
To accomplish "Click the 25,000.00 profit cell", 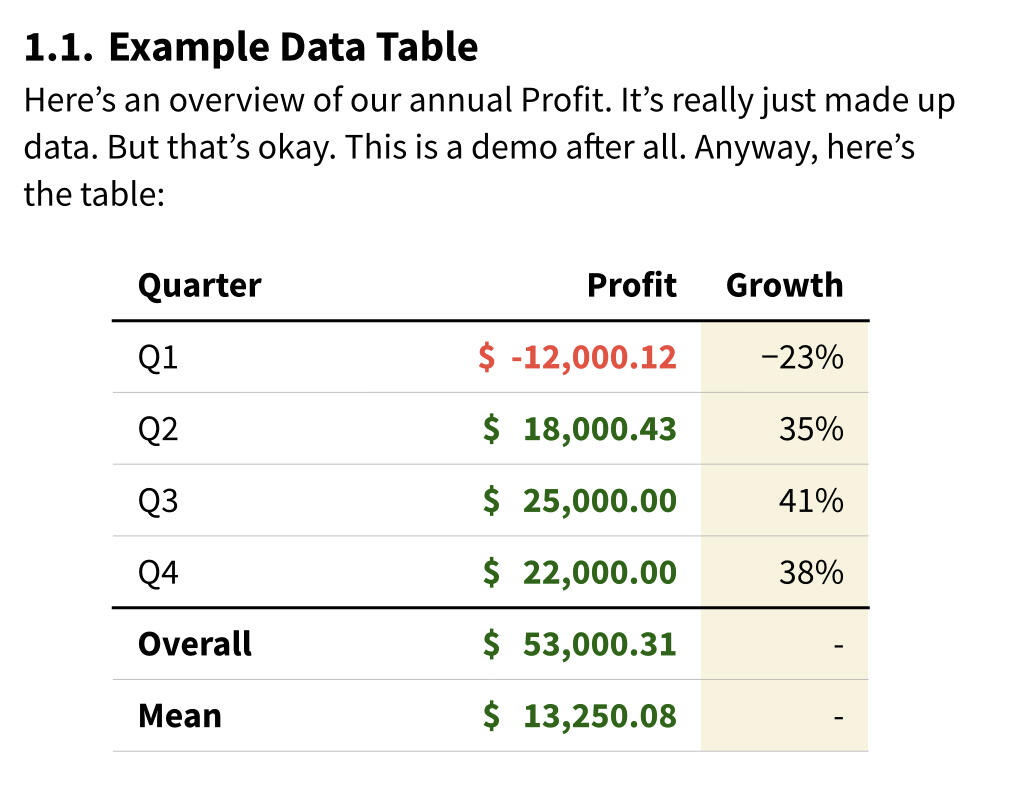I will pos(598,500).
